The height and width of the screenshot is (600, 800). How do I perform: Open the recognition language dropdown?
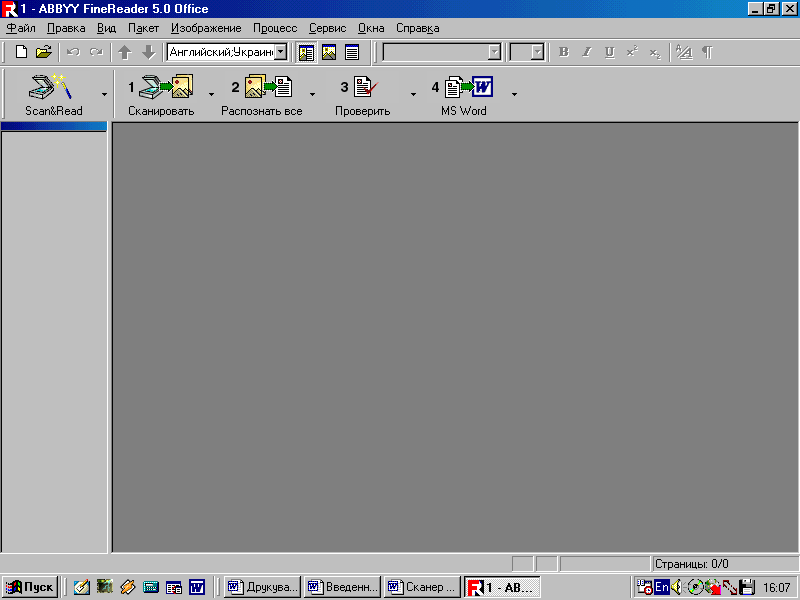(281, 52)
